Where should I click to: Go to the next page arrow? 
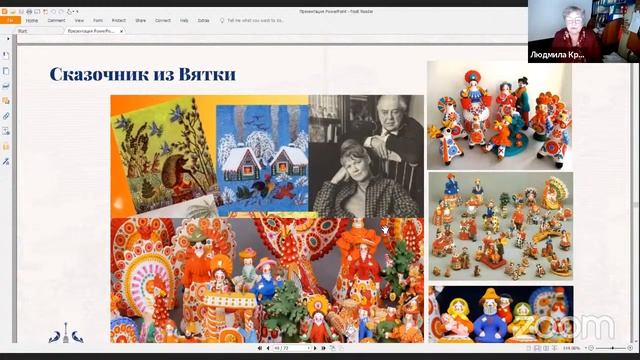(x=315, y=348)
